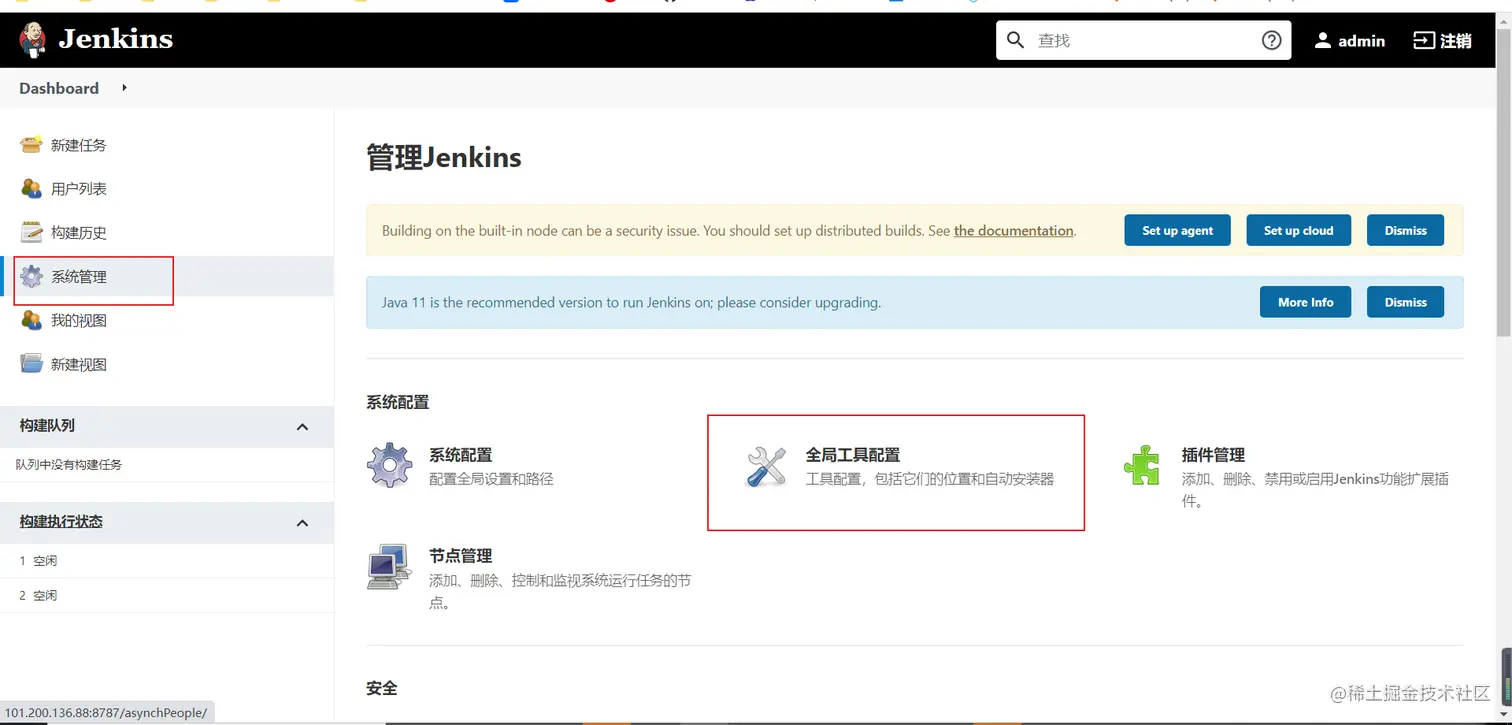Click More Info on the Java 11 notice
The image size is (1512, 725).
pos(1305,302)
